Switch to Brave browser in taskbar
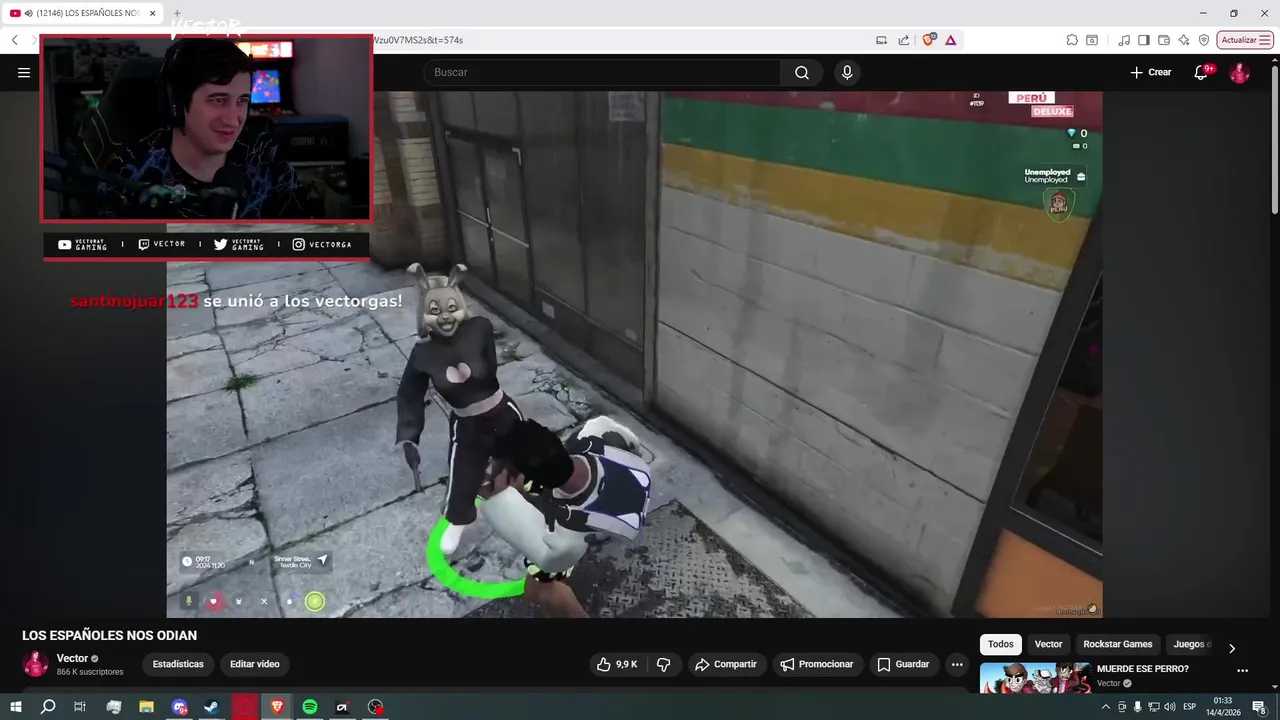 pos(277,707)
